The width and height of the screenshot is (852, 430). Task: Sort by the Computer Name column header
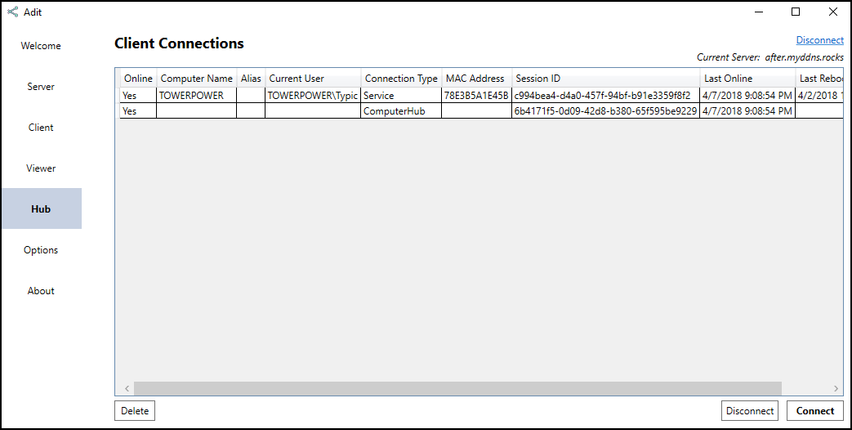coord(196,78)
